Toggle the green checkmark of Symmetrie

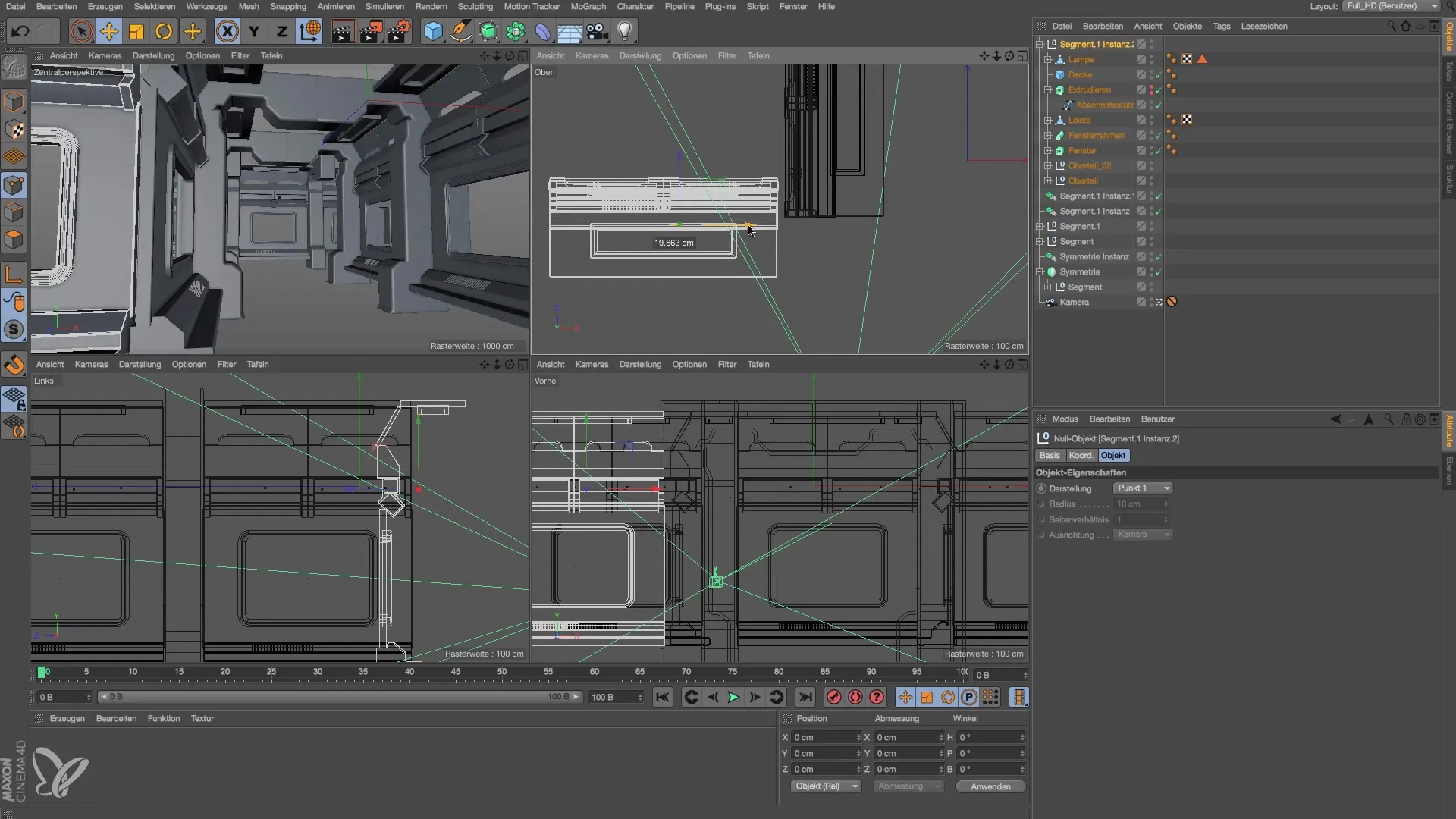[1159, 272]
